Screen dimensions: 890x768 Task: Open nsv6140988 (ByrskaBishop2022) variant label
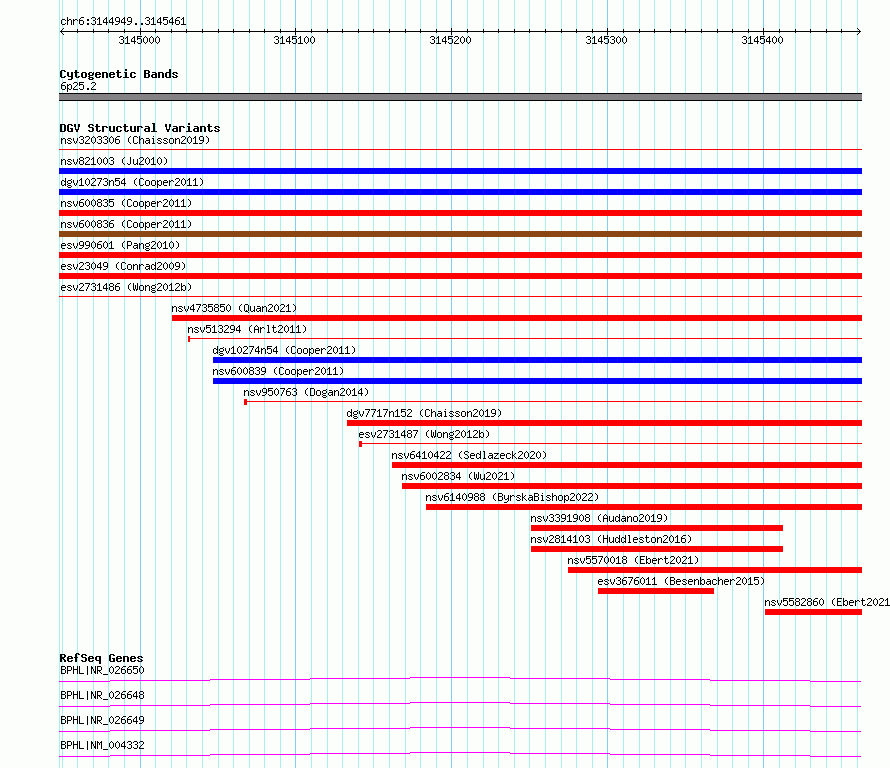click(x=512, y=497)
